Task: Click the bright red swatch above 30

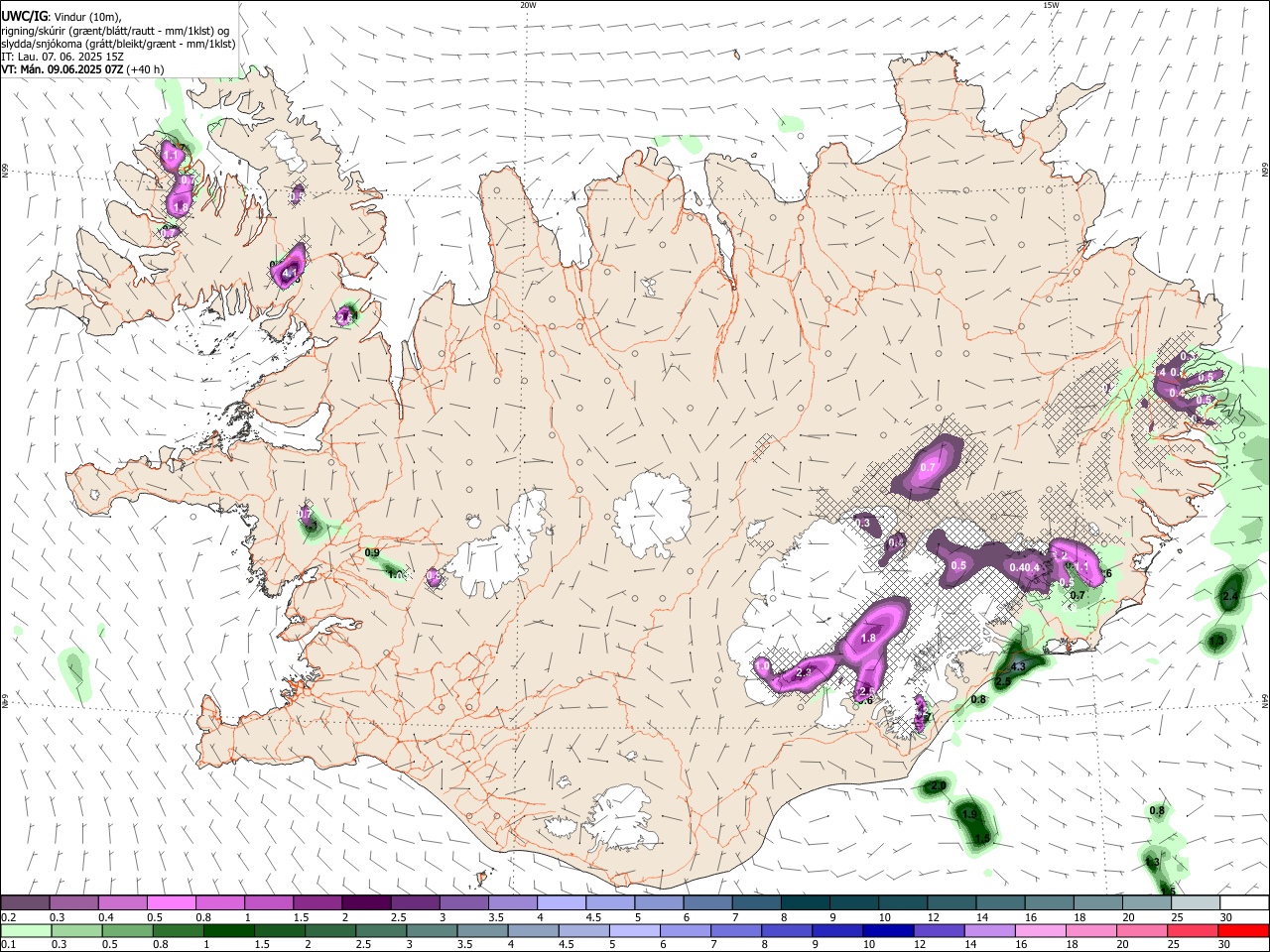Action: tap(1242, 930)
